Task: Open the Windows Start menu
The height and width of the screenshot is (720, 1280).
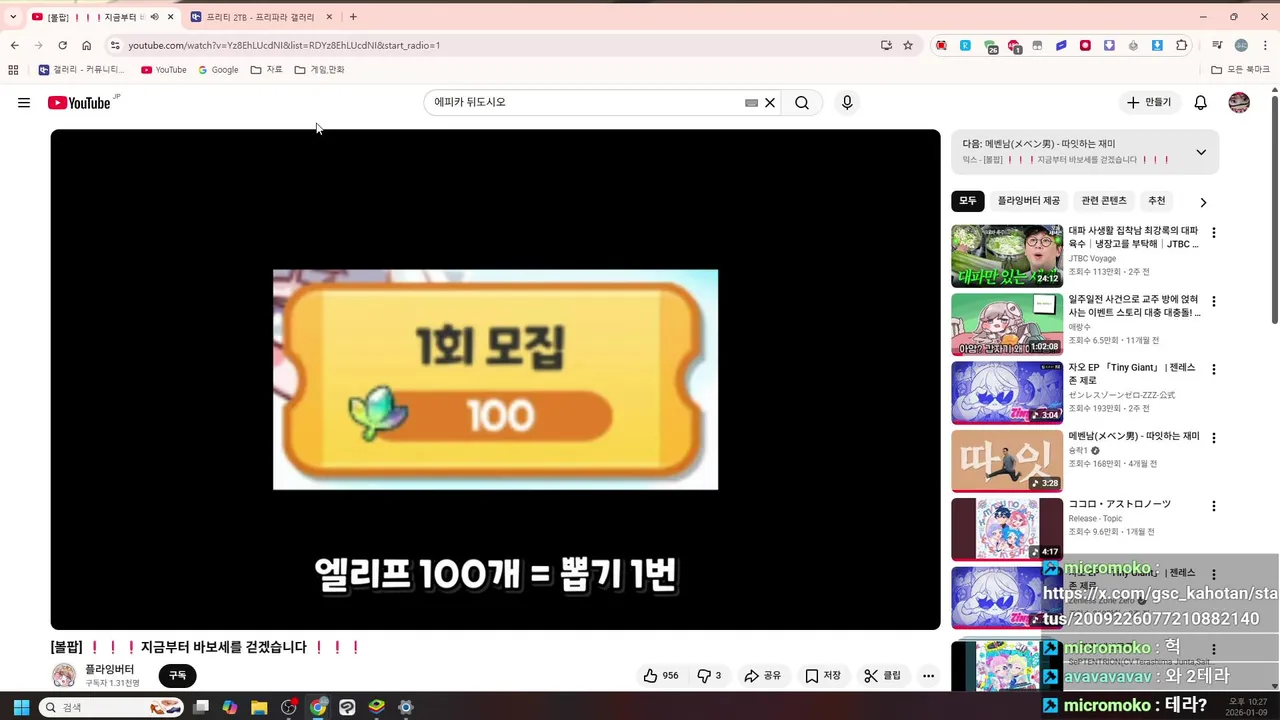Action: click(x=20, y=707)
